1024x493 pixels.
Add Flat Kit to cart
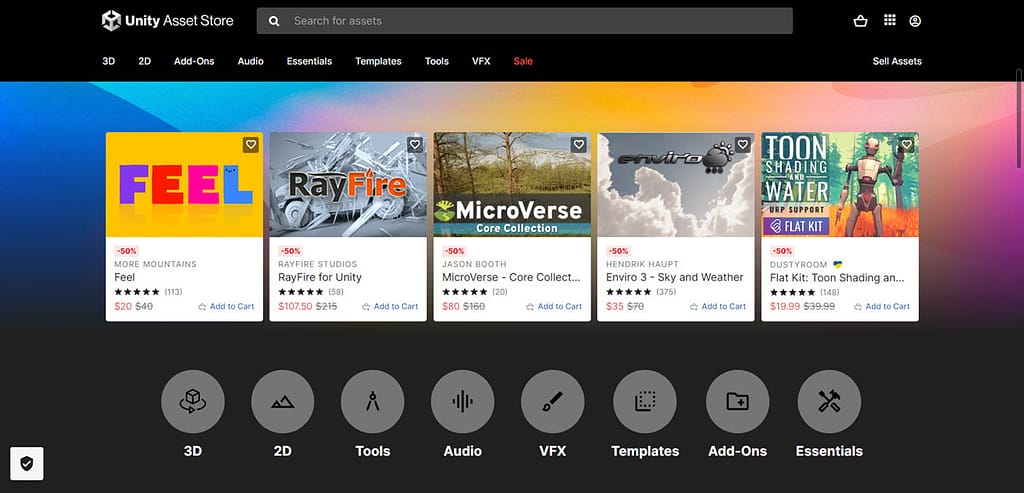[882, 306]
